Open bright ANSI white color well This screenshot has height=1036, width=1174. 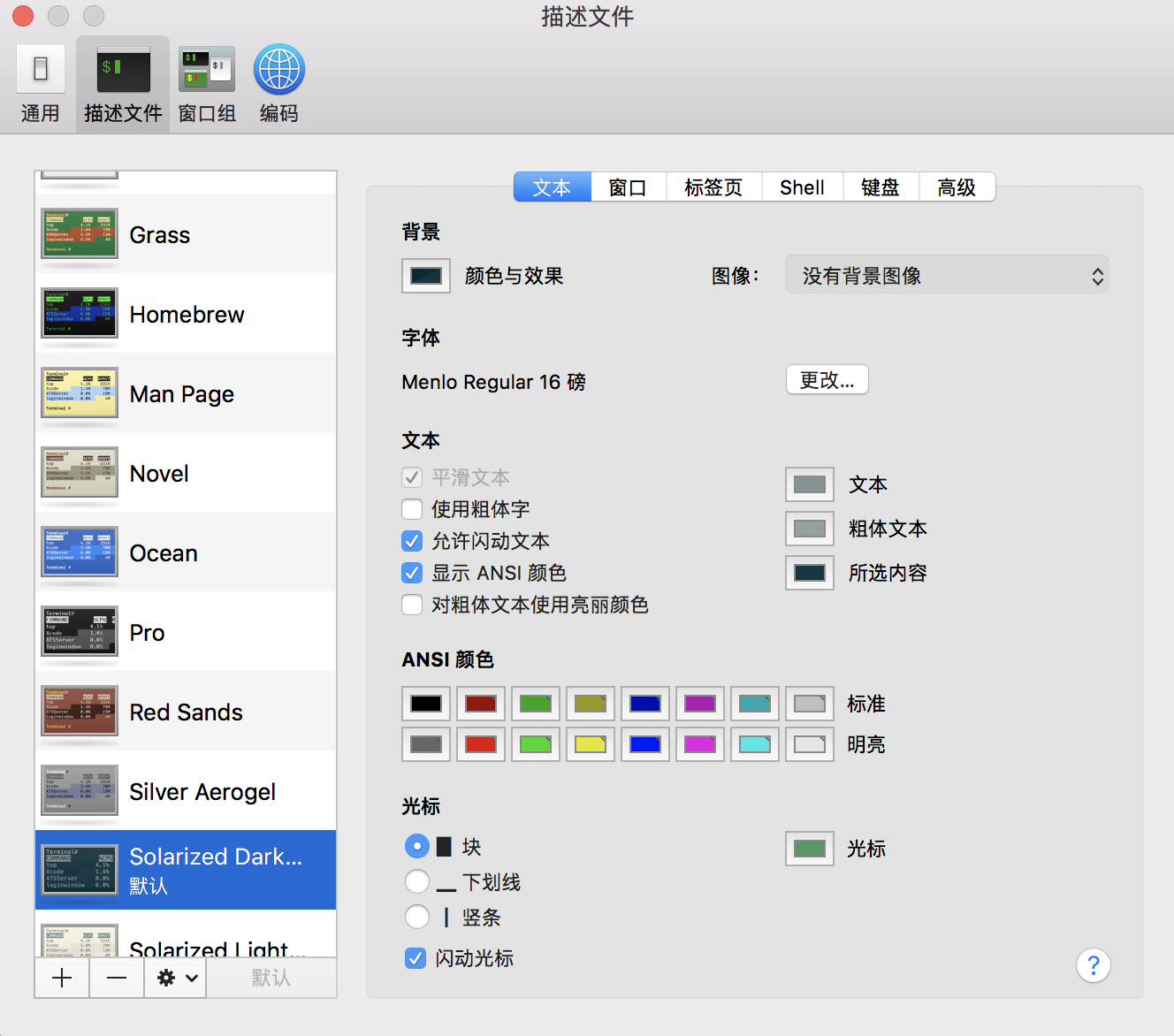point(810,744)
